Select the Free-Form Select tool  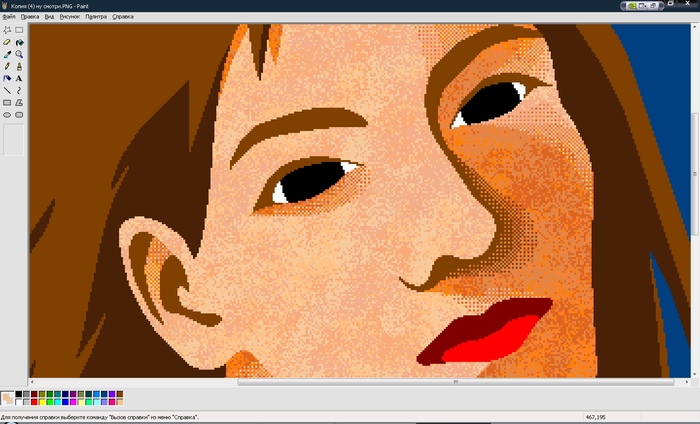pos(8,30)
